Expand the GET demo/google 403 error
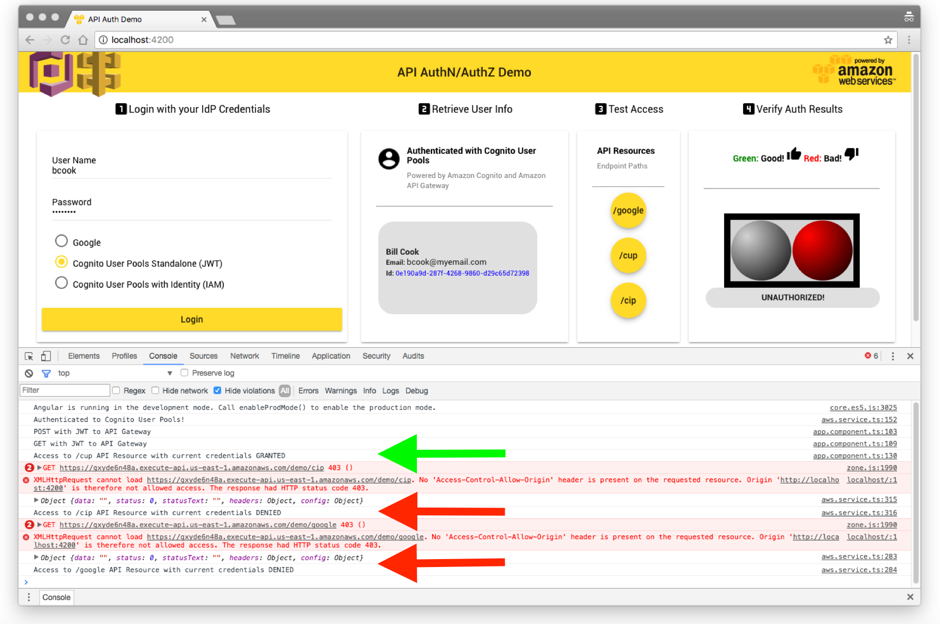940x624 pixels. point(39,524)
